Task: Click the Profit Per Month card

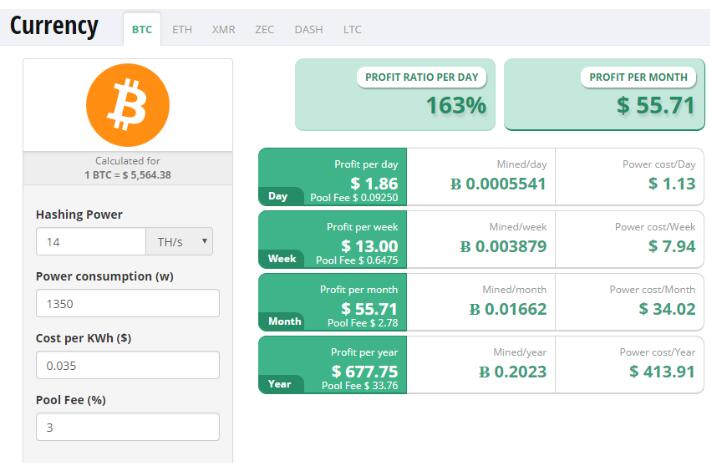Action: (x=604, y=94)
